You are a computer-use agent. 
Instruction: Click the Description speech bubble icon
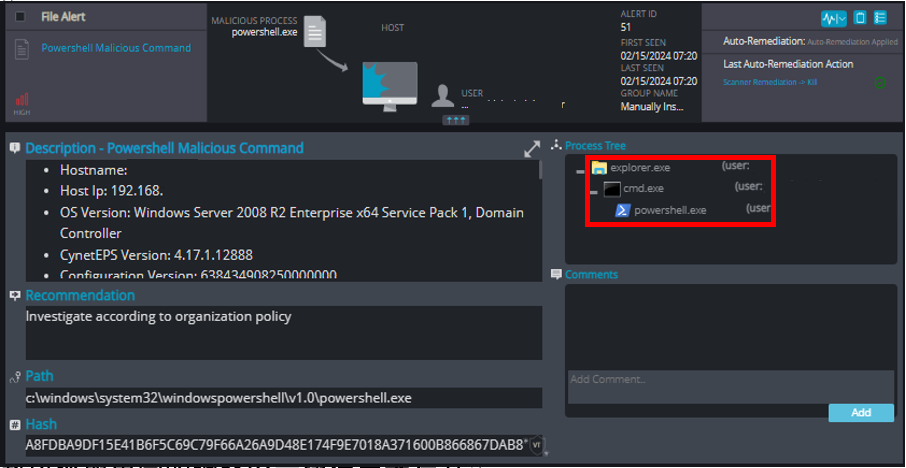[16, 148]
